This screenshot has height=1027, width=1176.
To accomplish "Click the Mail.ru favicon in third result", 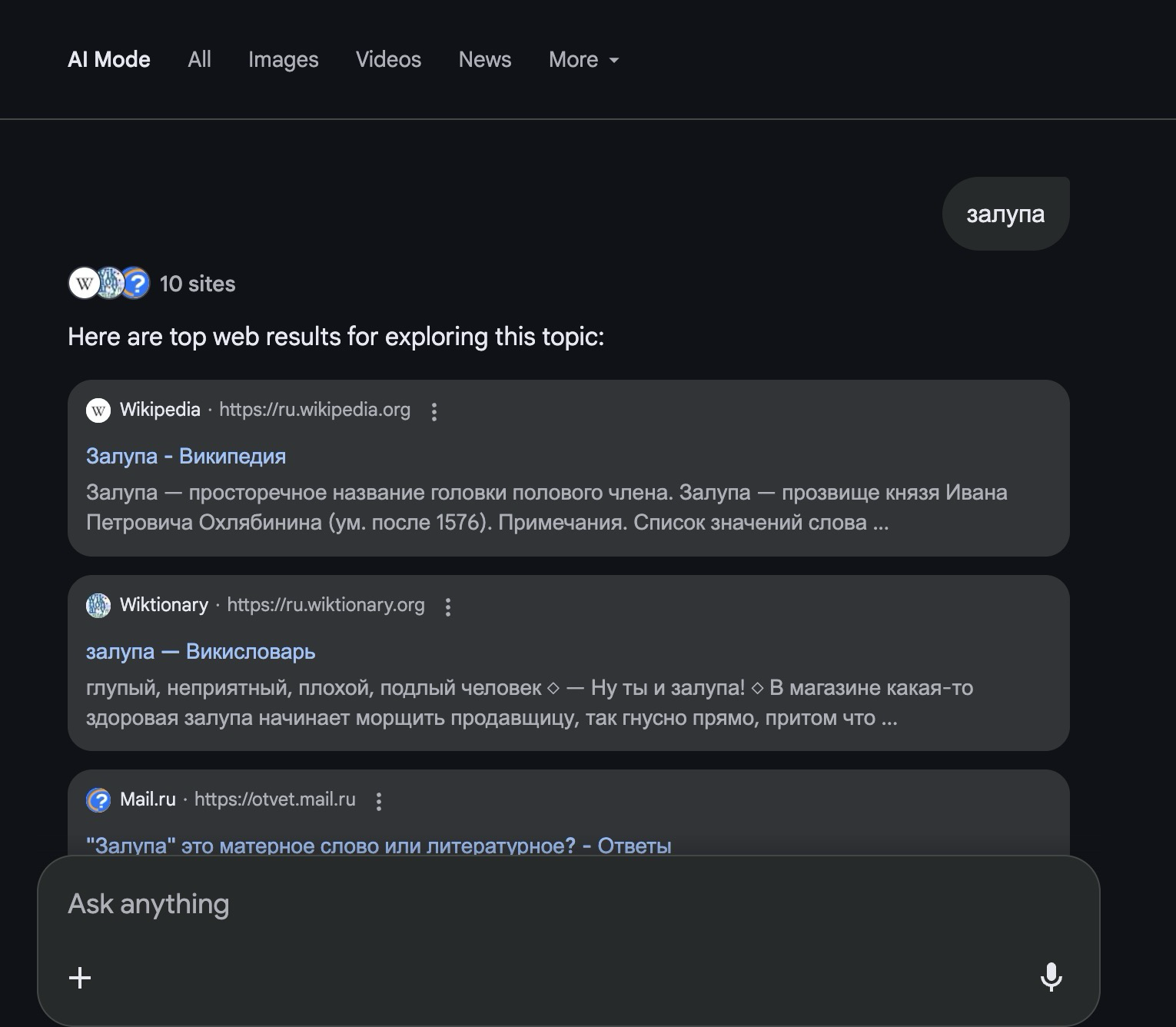I will [x=98, y=800].
